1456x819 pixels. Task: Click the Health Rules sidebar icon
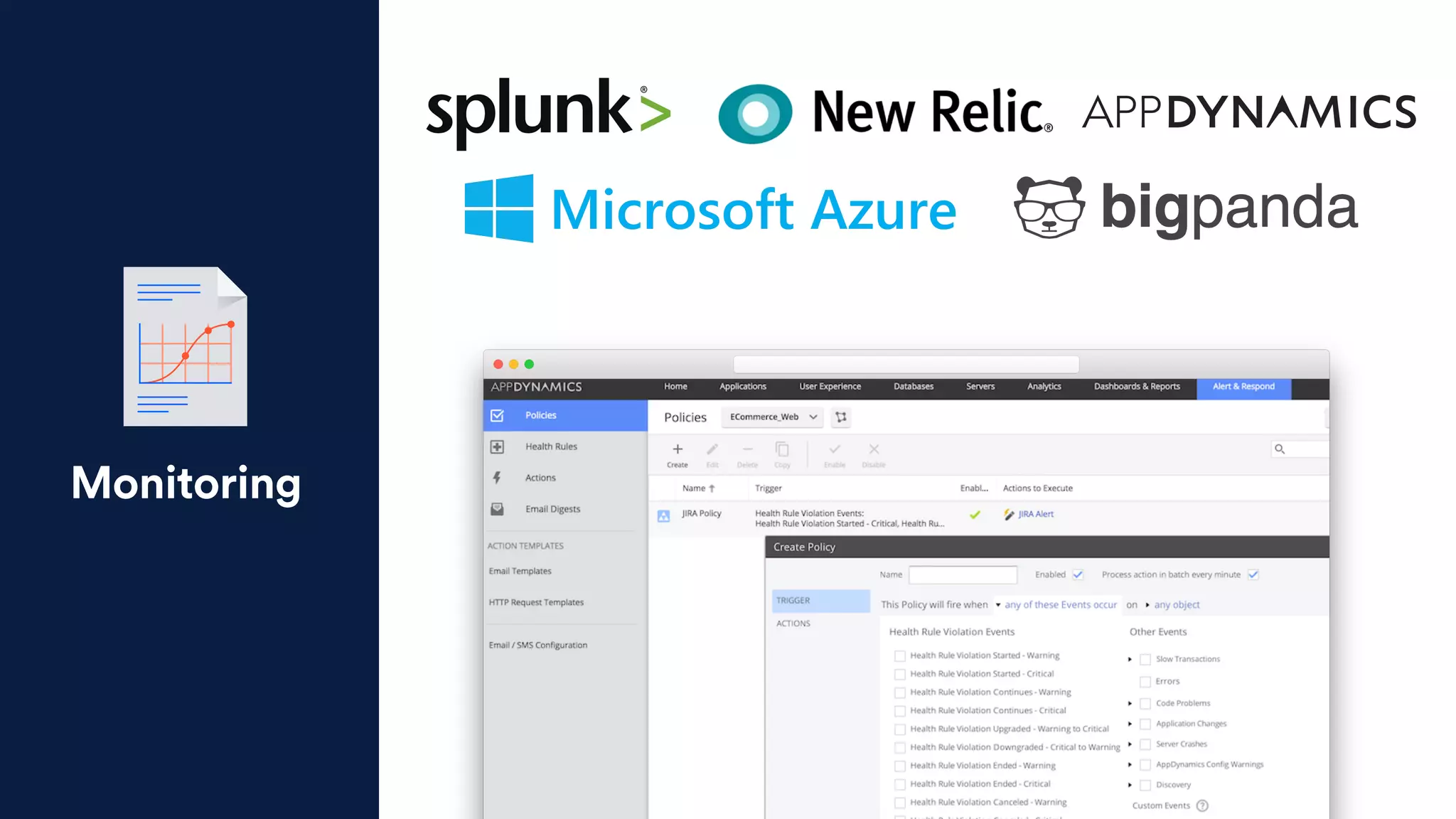point(497,447)
